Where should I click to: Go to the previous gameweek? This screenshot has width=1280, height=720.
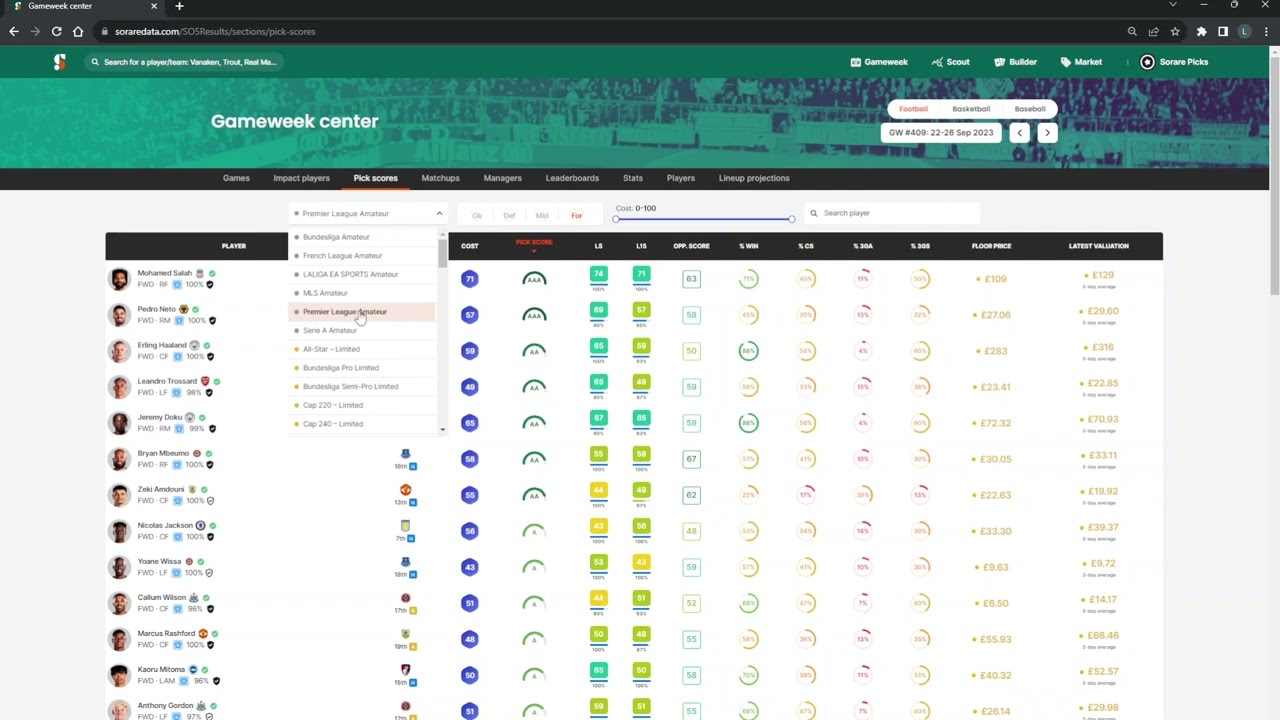tap(1020, 132)
